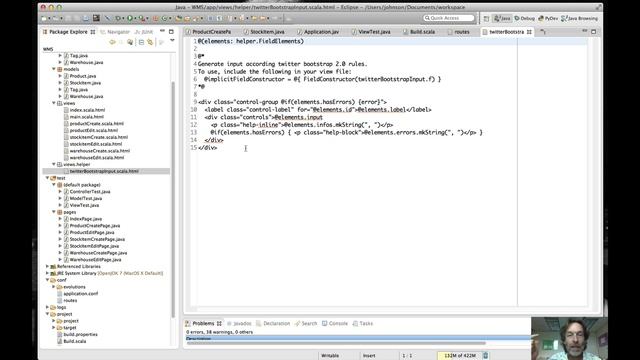The width and height of the screenshot is (640, 360).
Task: Select main.scala.html file
Action: pos(87,117)
